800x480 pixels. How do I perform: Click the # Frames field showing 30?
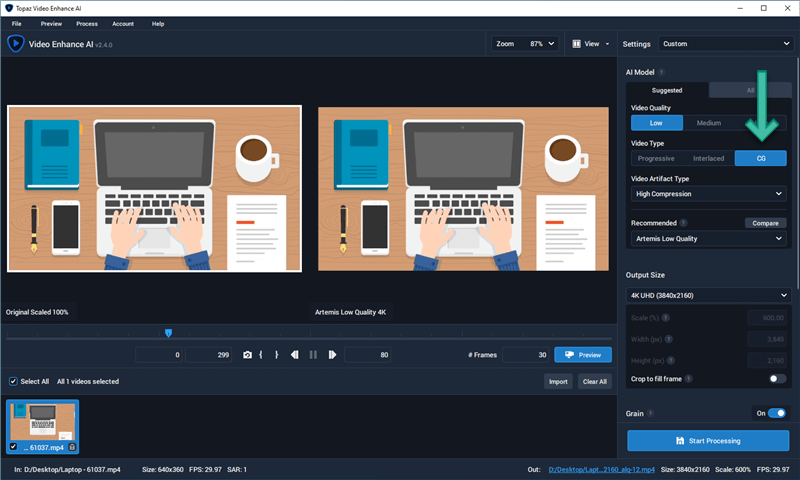(x=526, y=355)
